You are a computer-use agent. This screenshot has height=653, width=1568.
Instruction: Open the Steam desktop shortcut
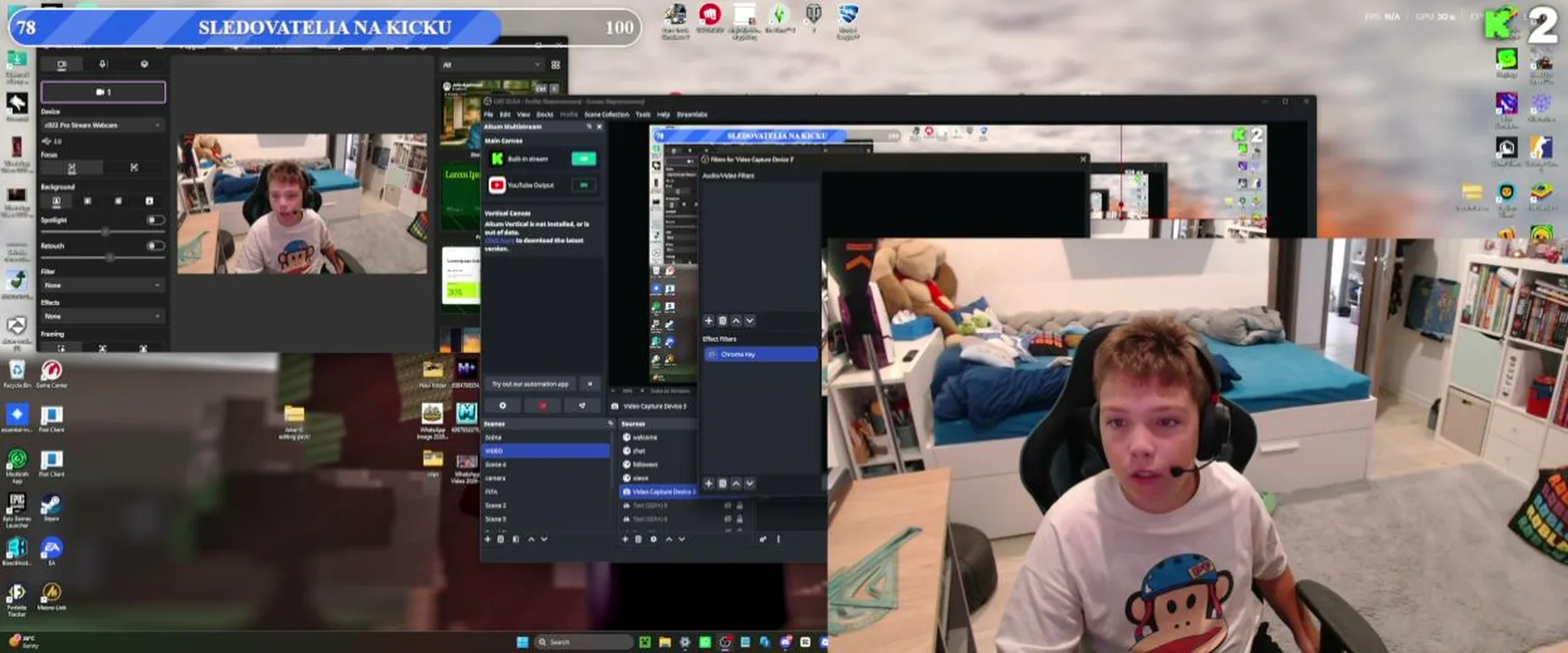click(x=52, y=509)
